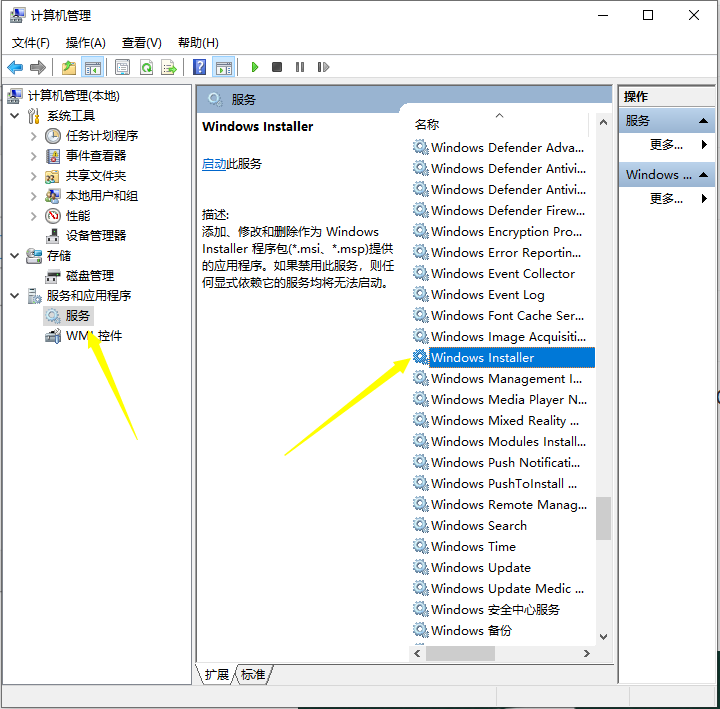Click the scroll left arrow of services list

(417, 653)
